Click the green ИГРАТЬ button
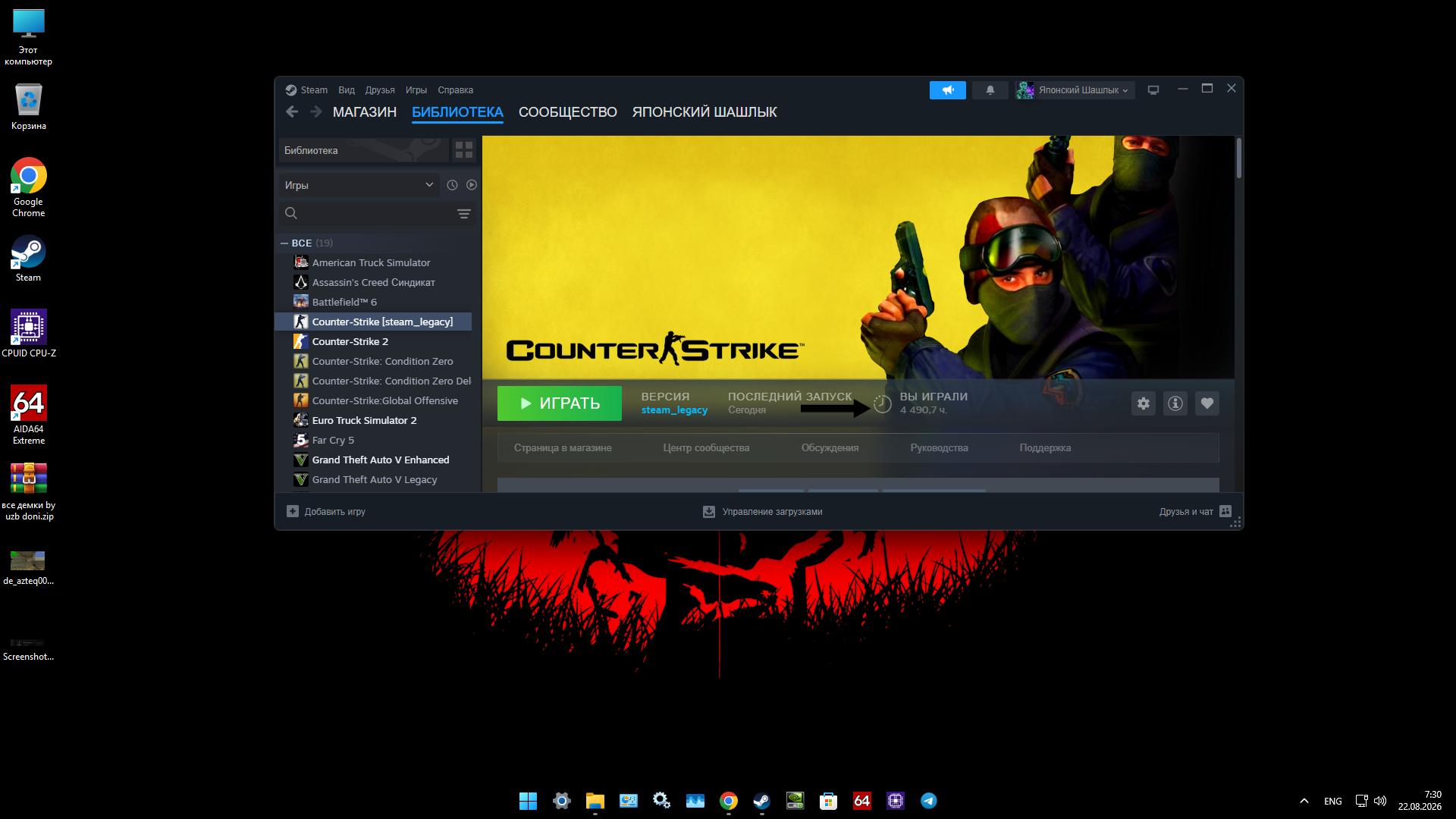The height and width of the screenshot is (819, 1456). 560,403
